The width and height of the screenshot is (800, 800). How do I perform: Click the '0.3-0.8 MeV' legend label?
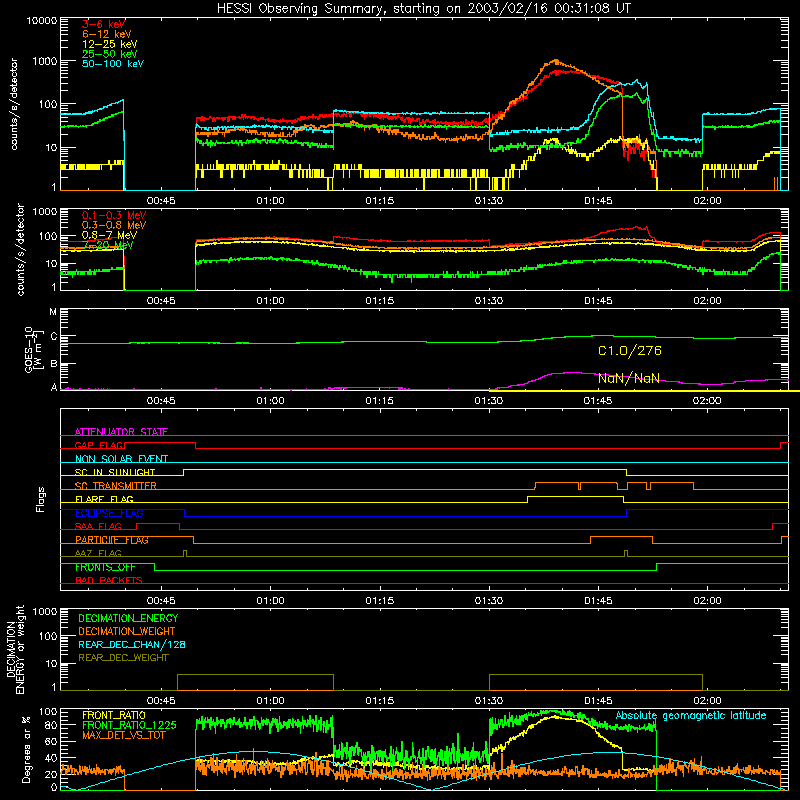(114, 225)
